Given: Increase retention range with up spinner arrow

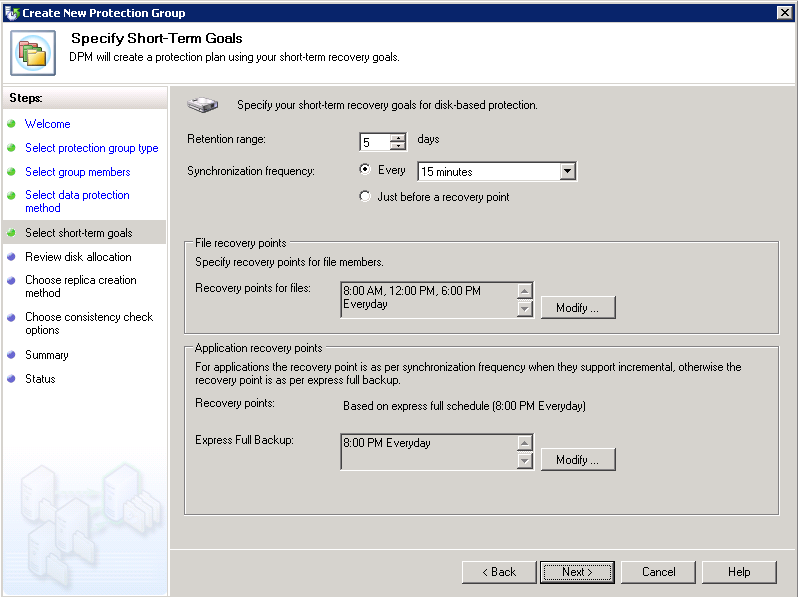Looking at the screenshot, I should [397, 137].
